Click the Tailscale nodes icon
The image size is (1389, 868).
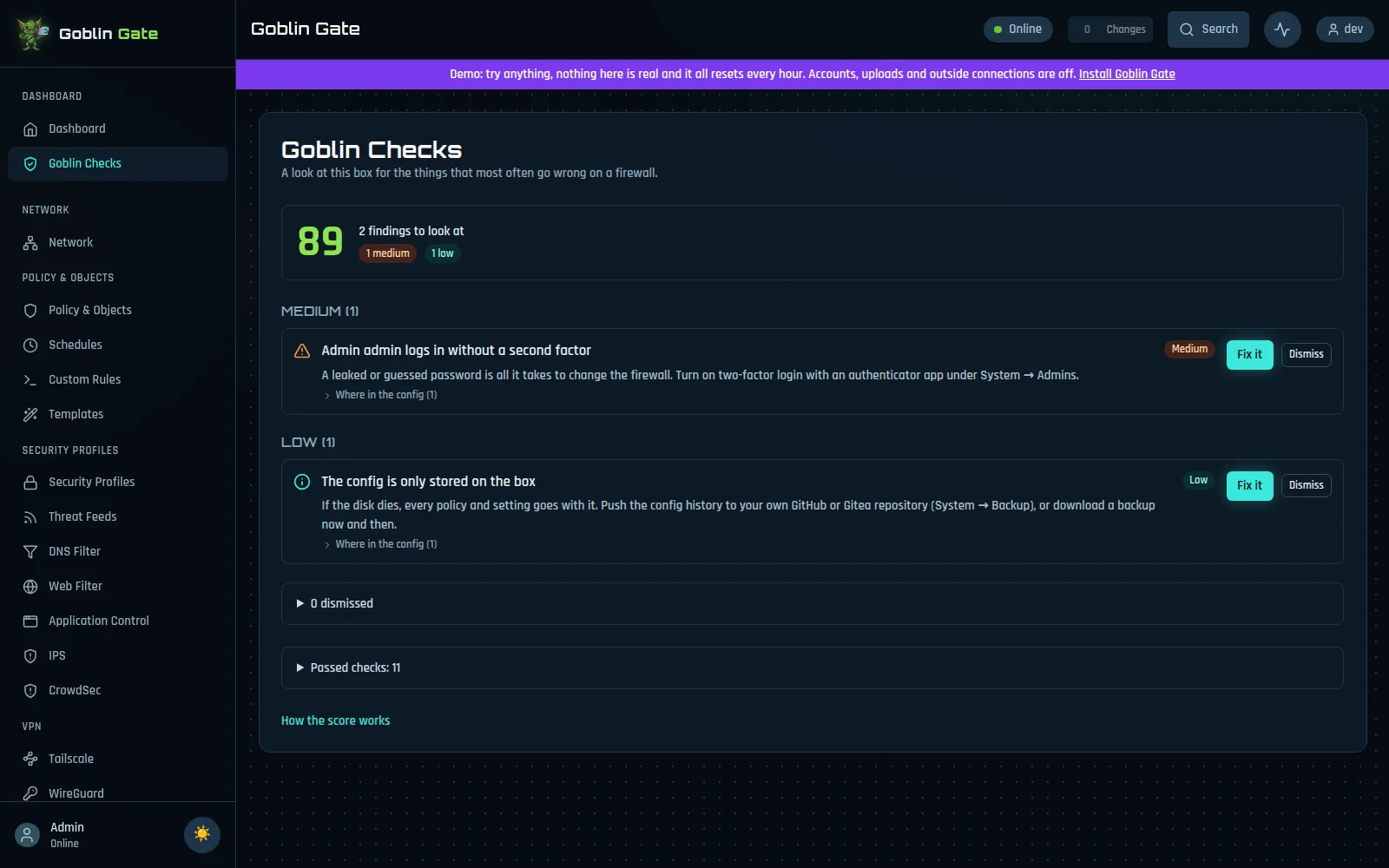point(30,759)
